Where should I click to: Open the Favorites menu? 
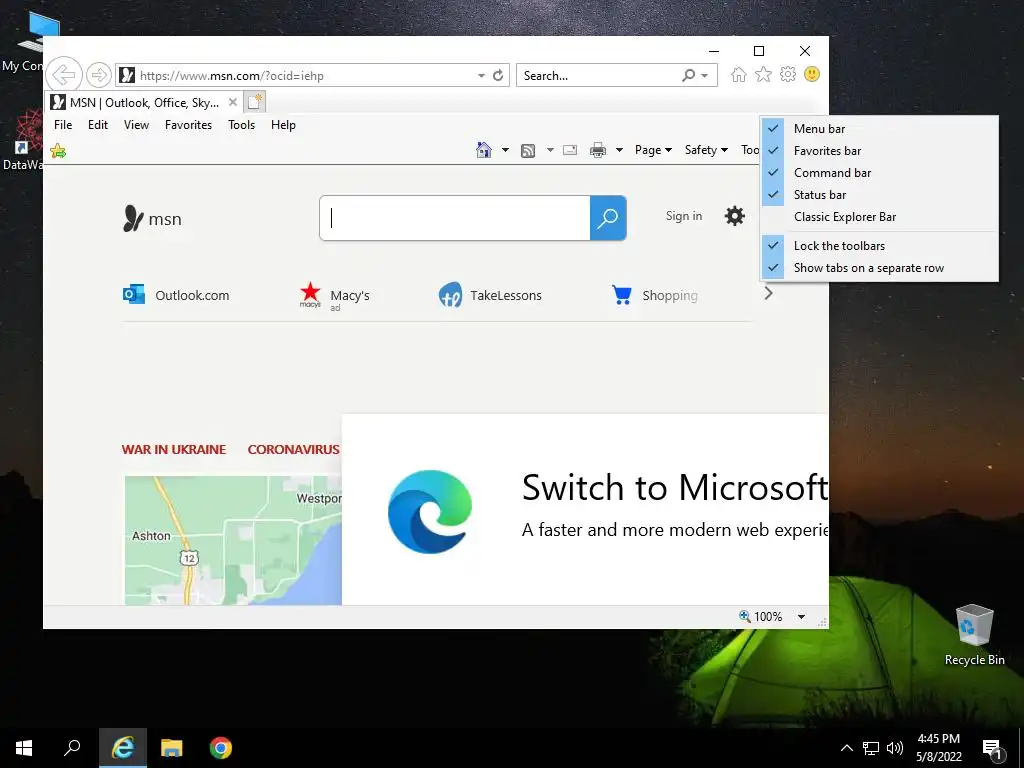coord(188,125)
